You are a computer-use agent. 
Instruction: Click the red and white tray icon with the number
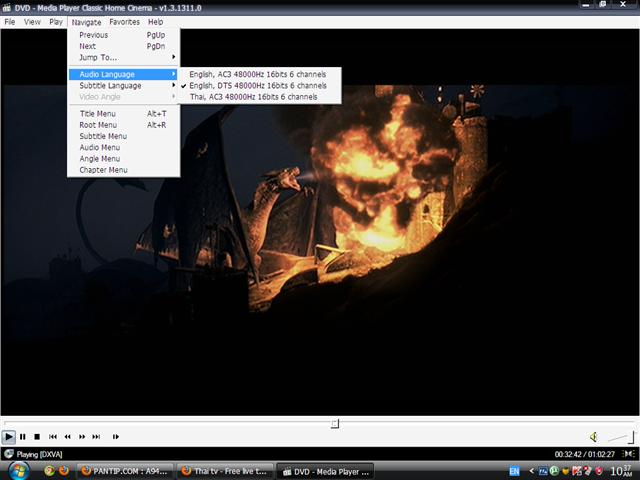577,471
